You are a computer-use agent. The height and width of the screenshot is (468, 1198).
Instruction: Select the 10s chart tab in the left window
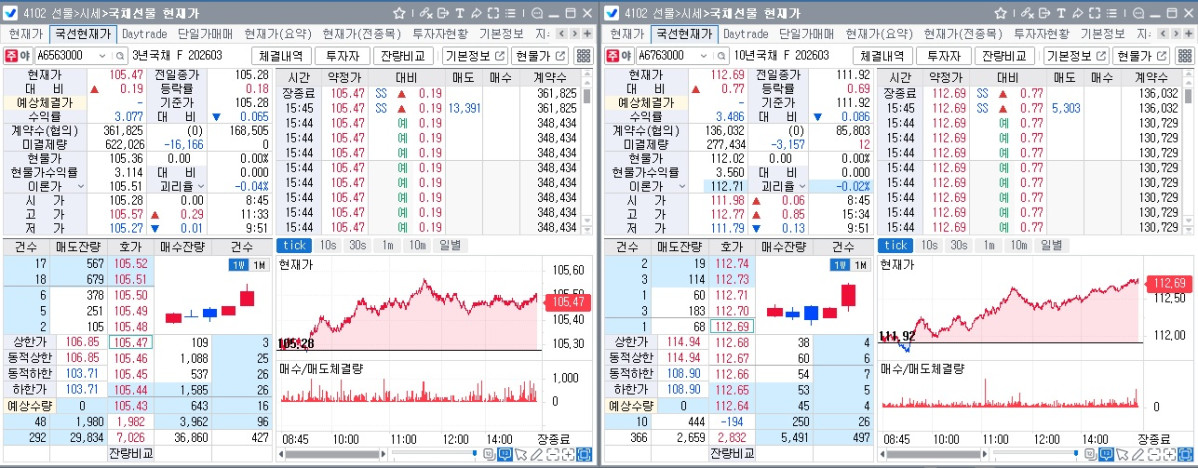coord(327,245)
